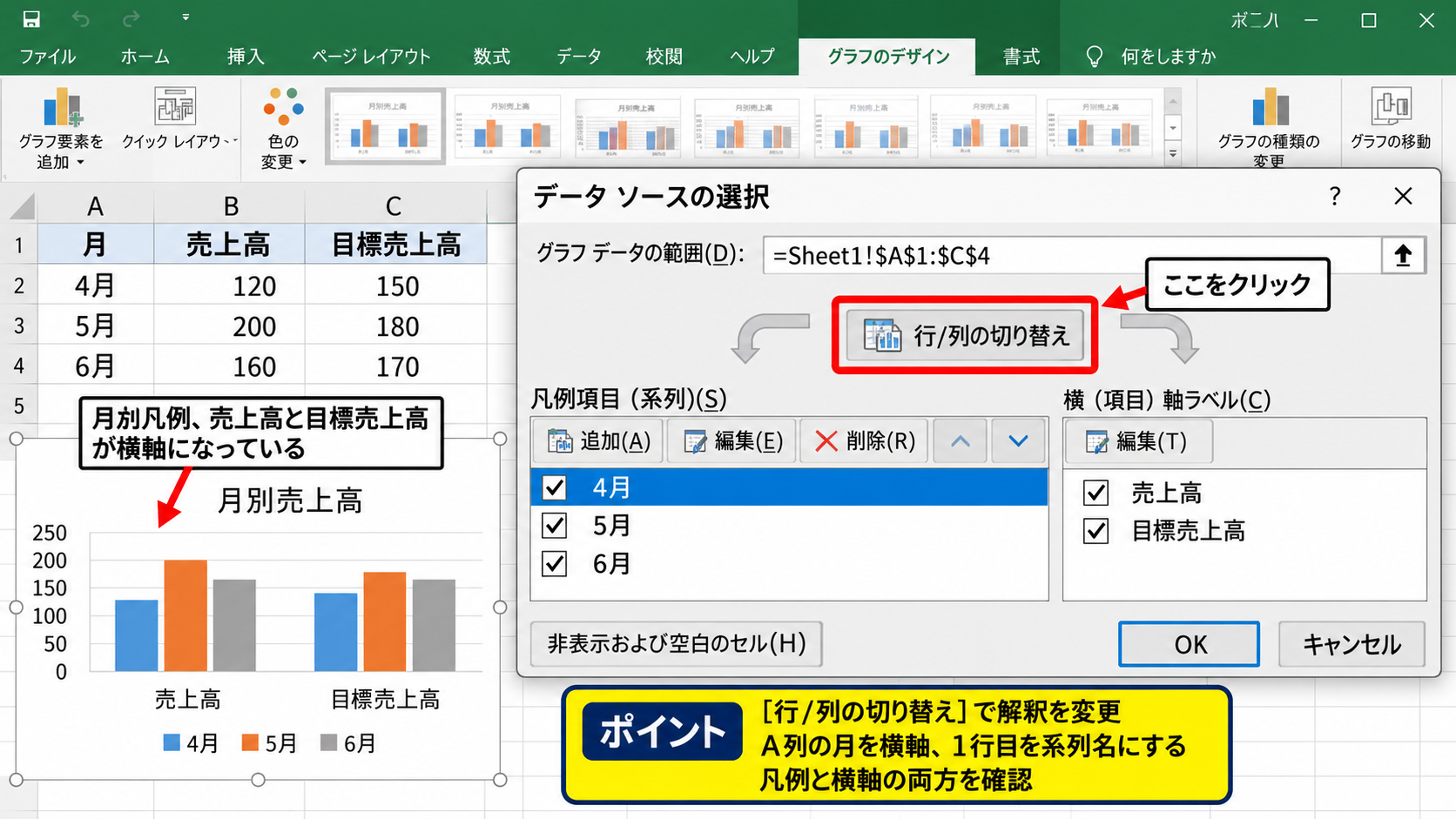Switch to the データ tab
Viewport: 1456px width, 819px height.
[x=579, y=57]
